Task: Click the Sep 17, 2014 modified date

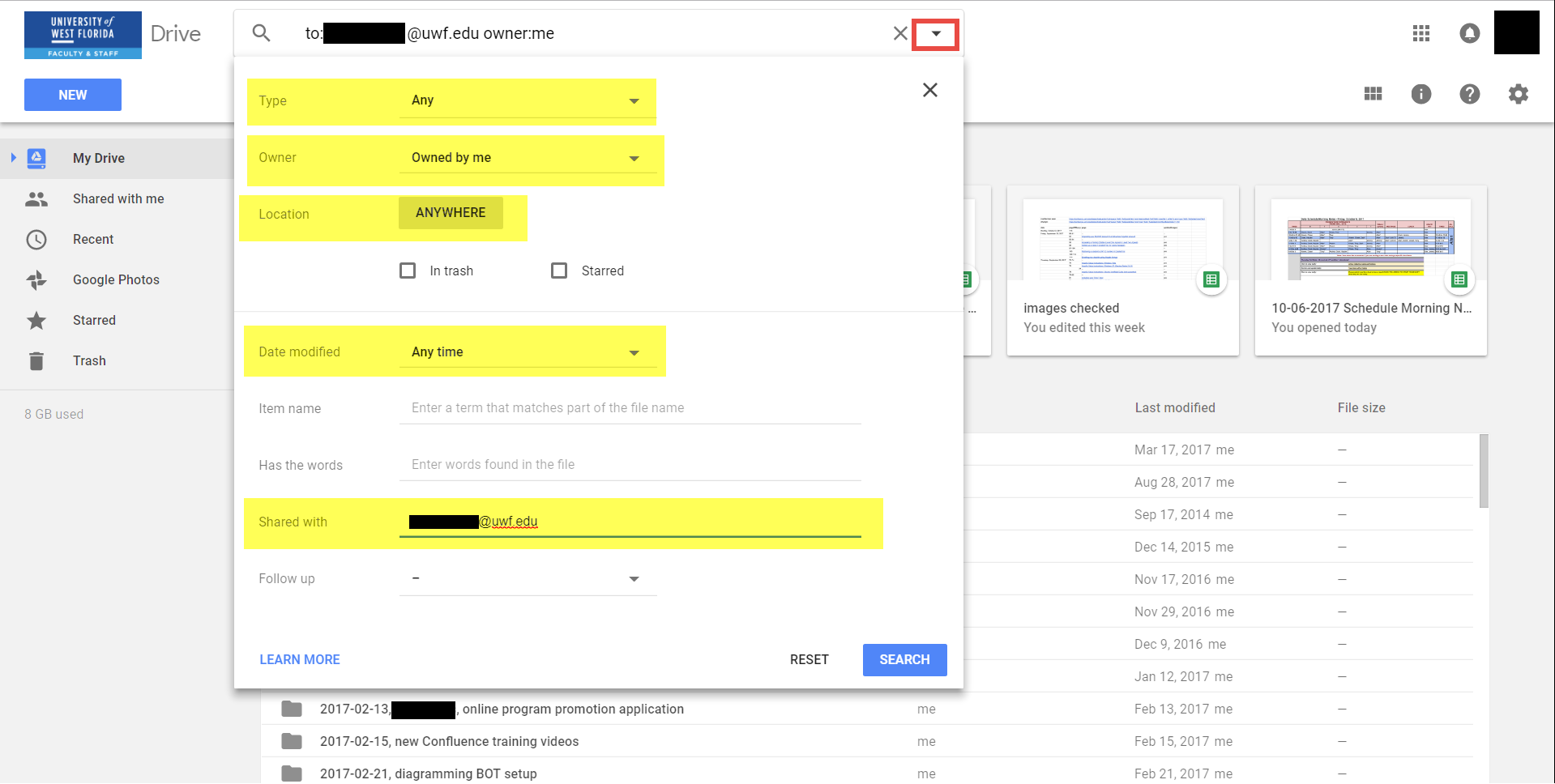Action: click(1173, 514)
